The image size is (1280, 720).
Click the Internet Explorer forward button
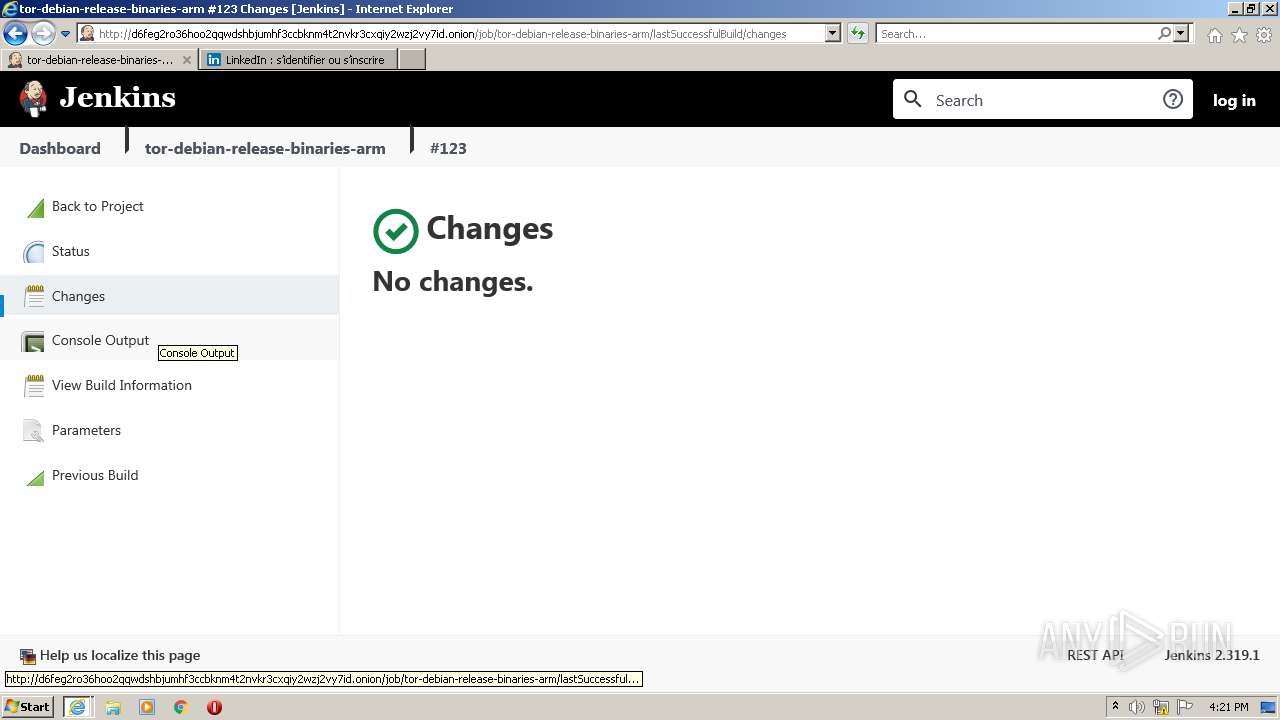(43, 34)
